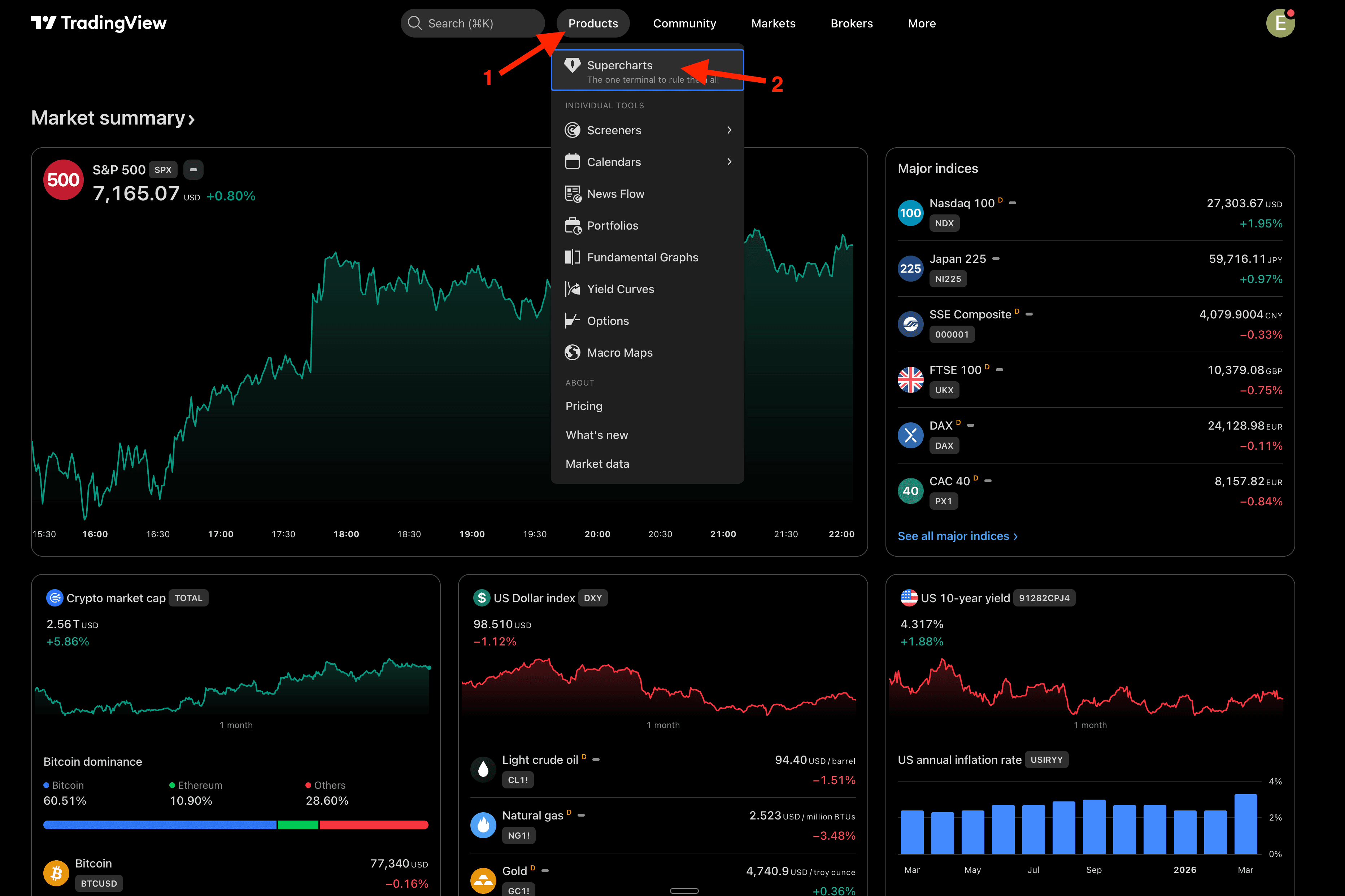Click the USIRYY ticker badge

tap(1046, 760)
